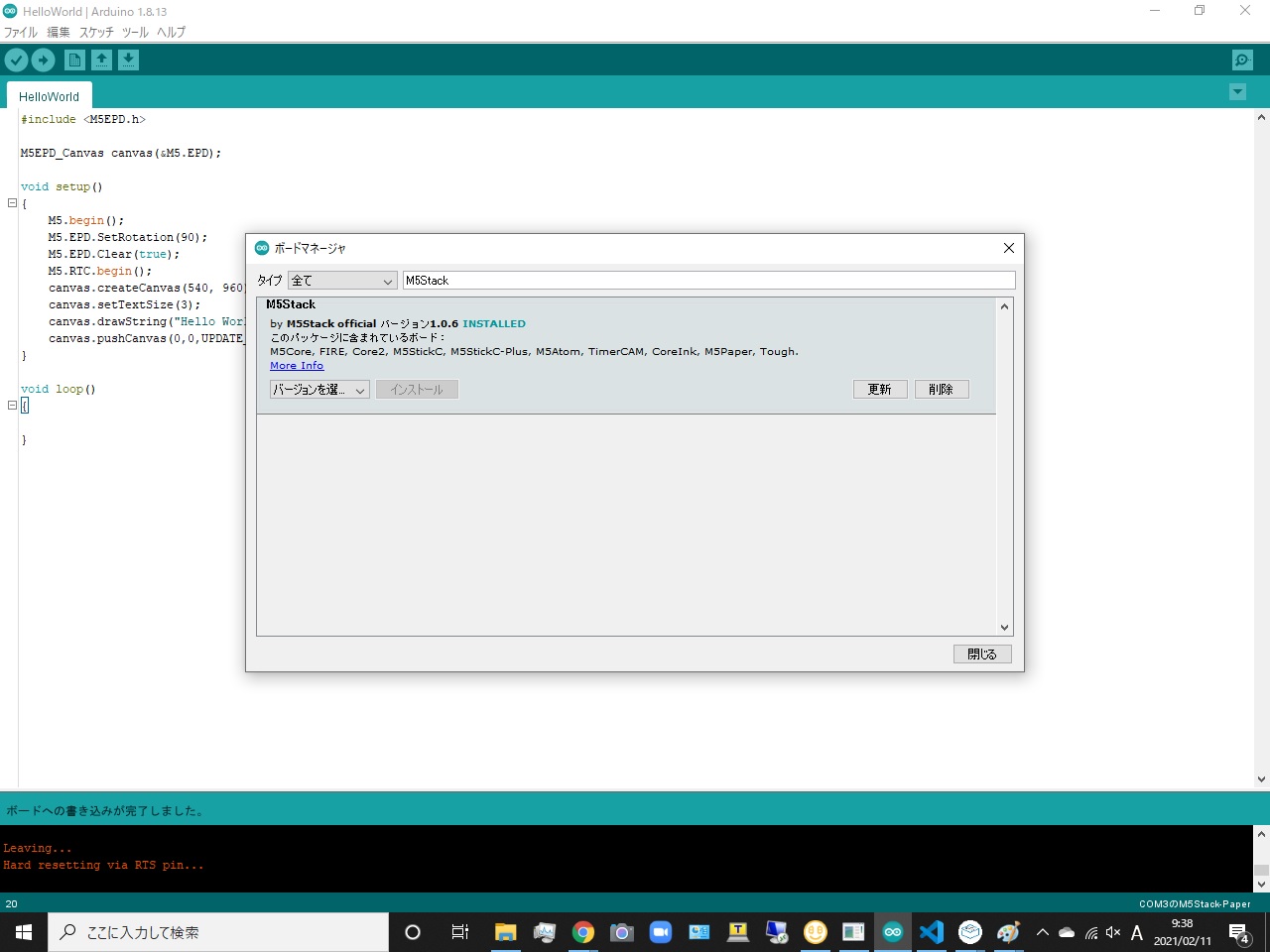Open the tab options dropdown arrow
Viewport: 1270px width, 952px height.
(1237, 91)
